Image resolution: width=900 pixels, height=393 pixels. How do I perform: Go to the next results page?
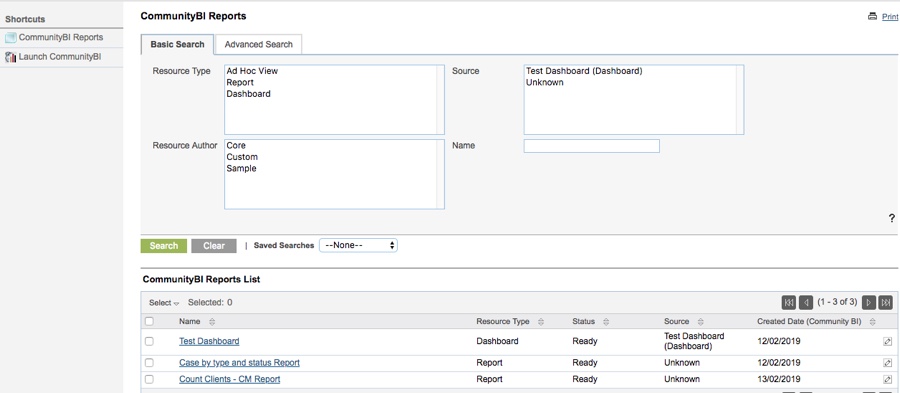click(x=869, y=302)
